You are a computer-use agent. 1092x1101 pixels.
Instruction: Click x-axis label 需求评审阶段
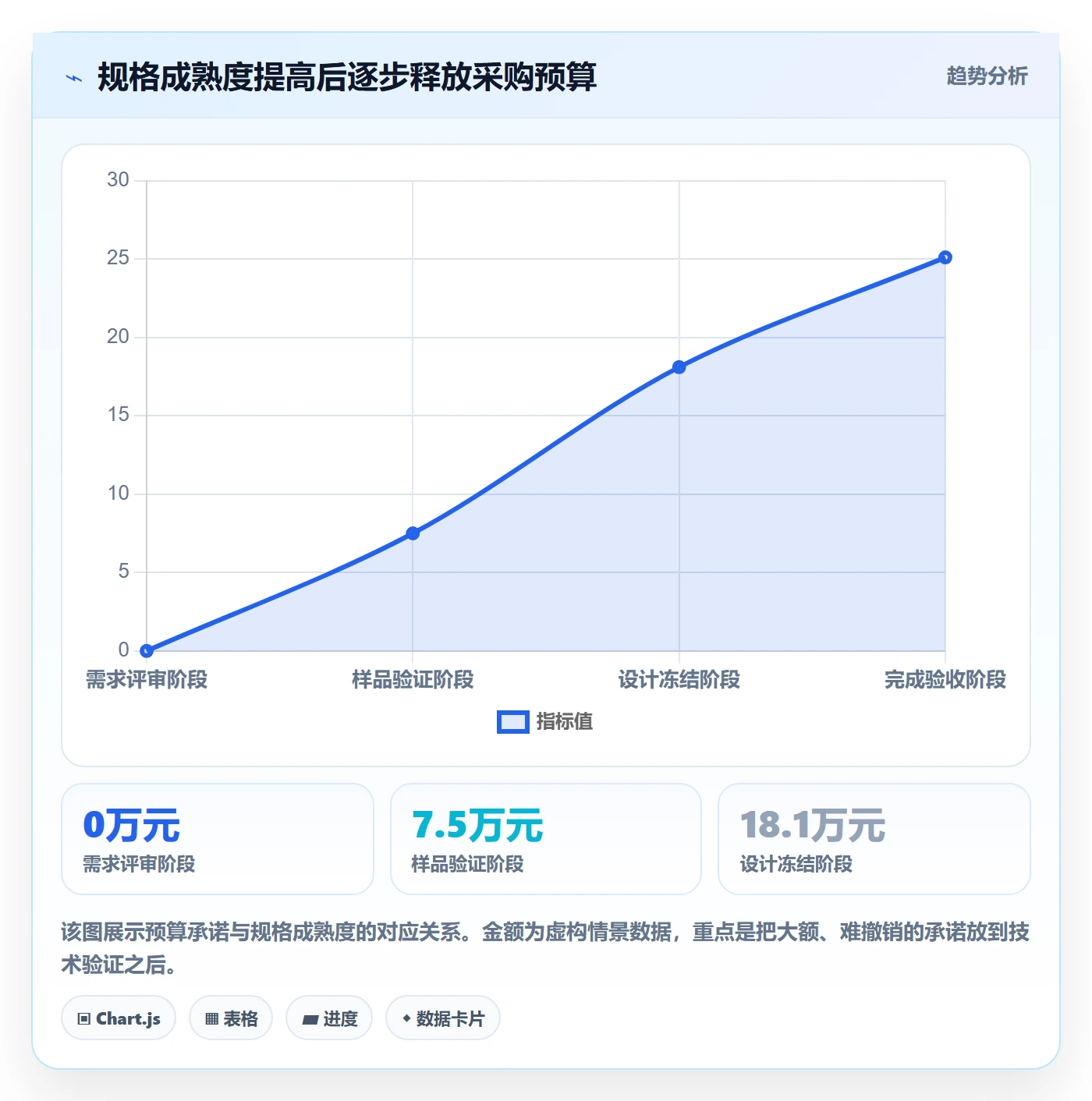[147, 680]
